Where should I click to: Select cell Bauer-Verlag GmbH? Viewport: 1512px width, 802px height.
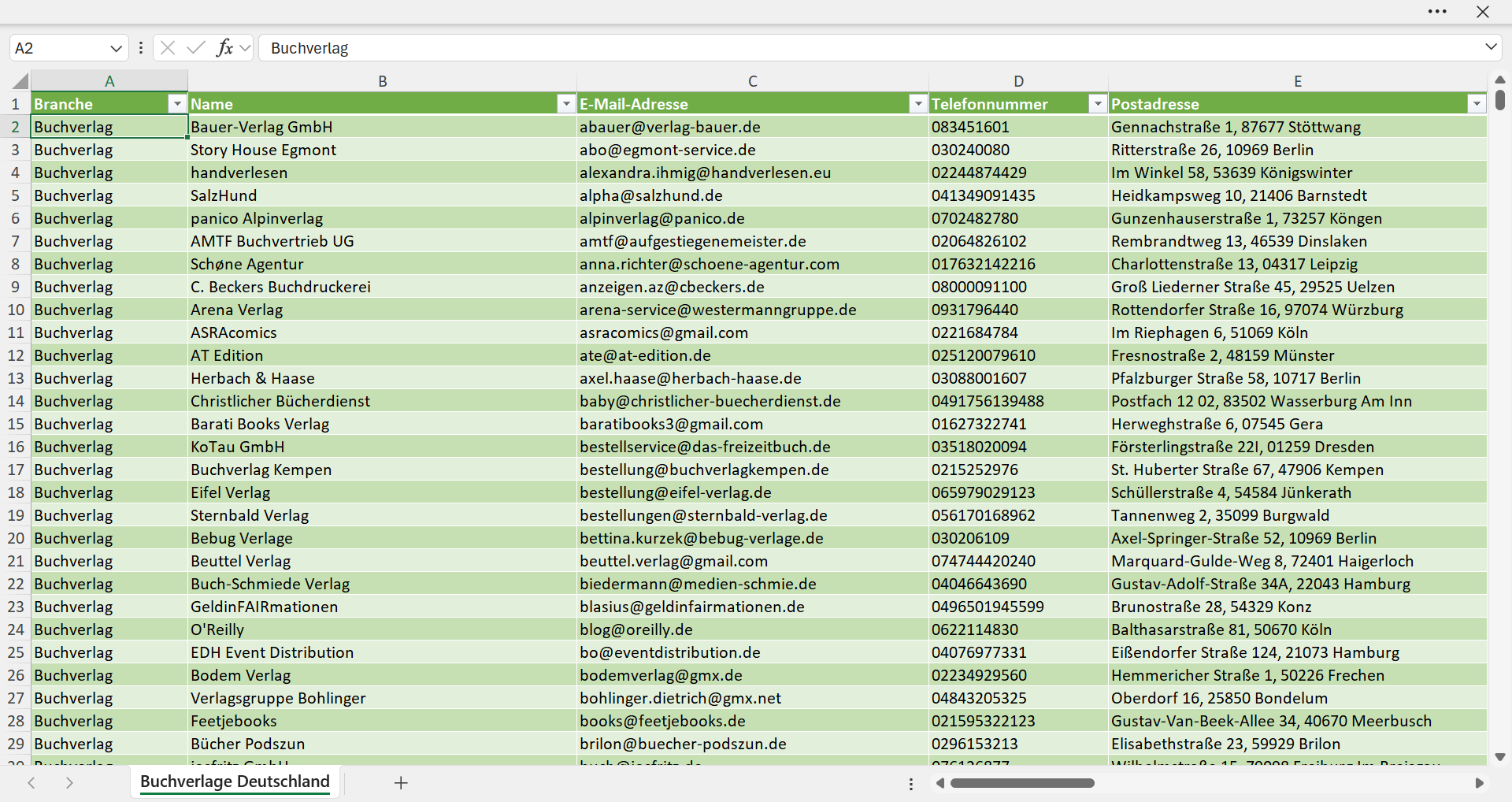[382, 127]
